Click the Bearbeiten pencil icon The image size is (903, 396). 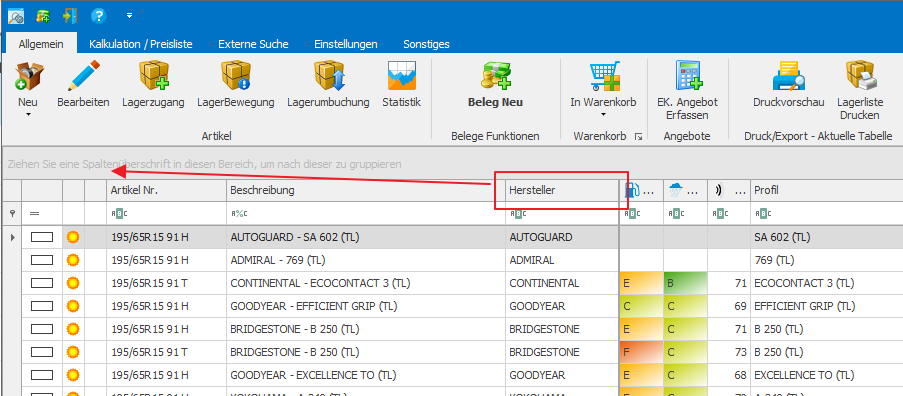[84, 77]
